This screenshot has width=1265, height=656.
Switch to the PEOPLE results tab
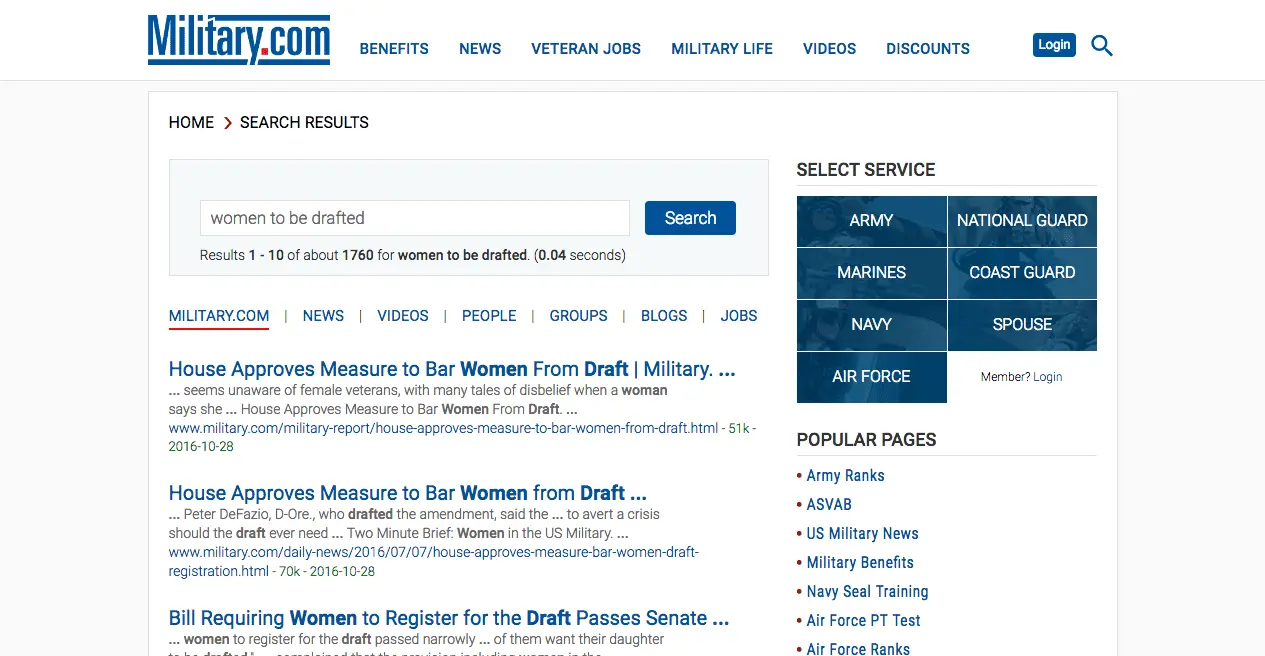489,316
